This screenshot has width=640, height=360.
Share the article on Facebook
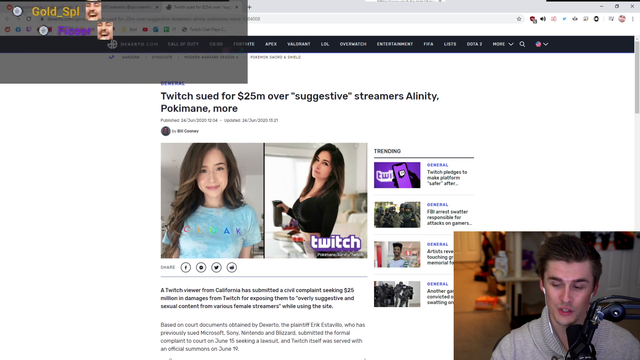(186, 267)
